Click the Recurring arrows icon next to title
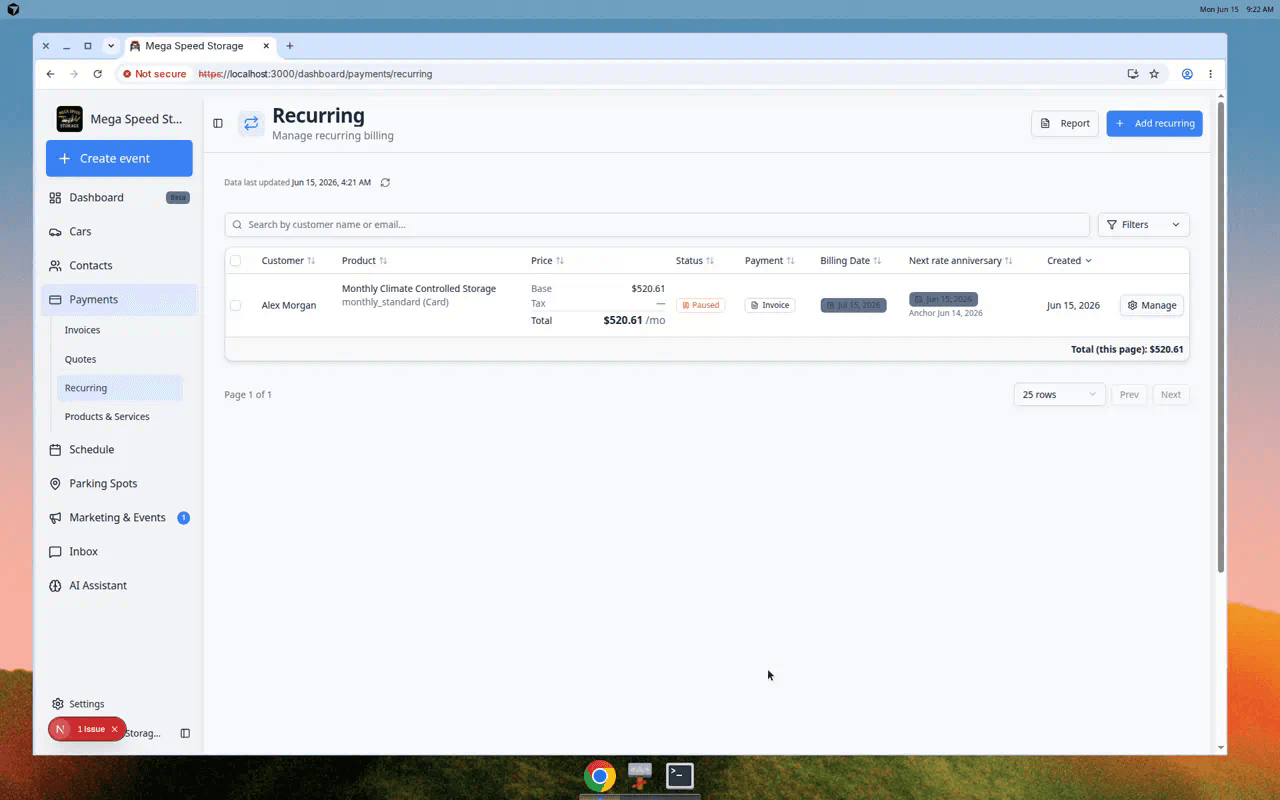1280x800 pixels. tap(251, 123)
